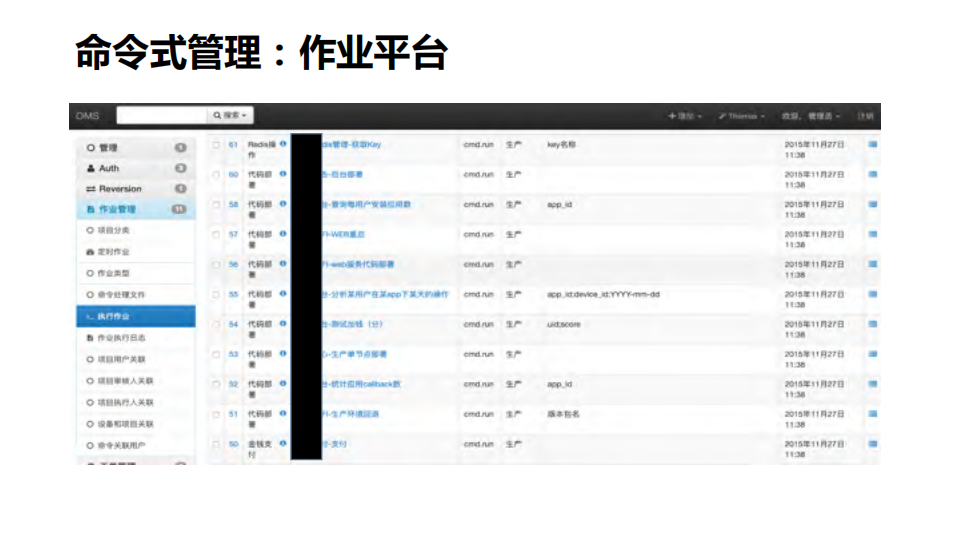Open 项目分类 in the sidebar

coord(136,231)
